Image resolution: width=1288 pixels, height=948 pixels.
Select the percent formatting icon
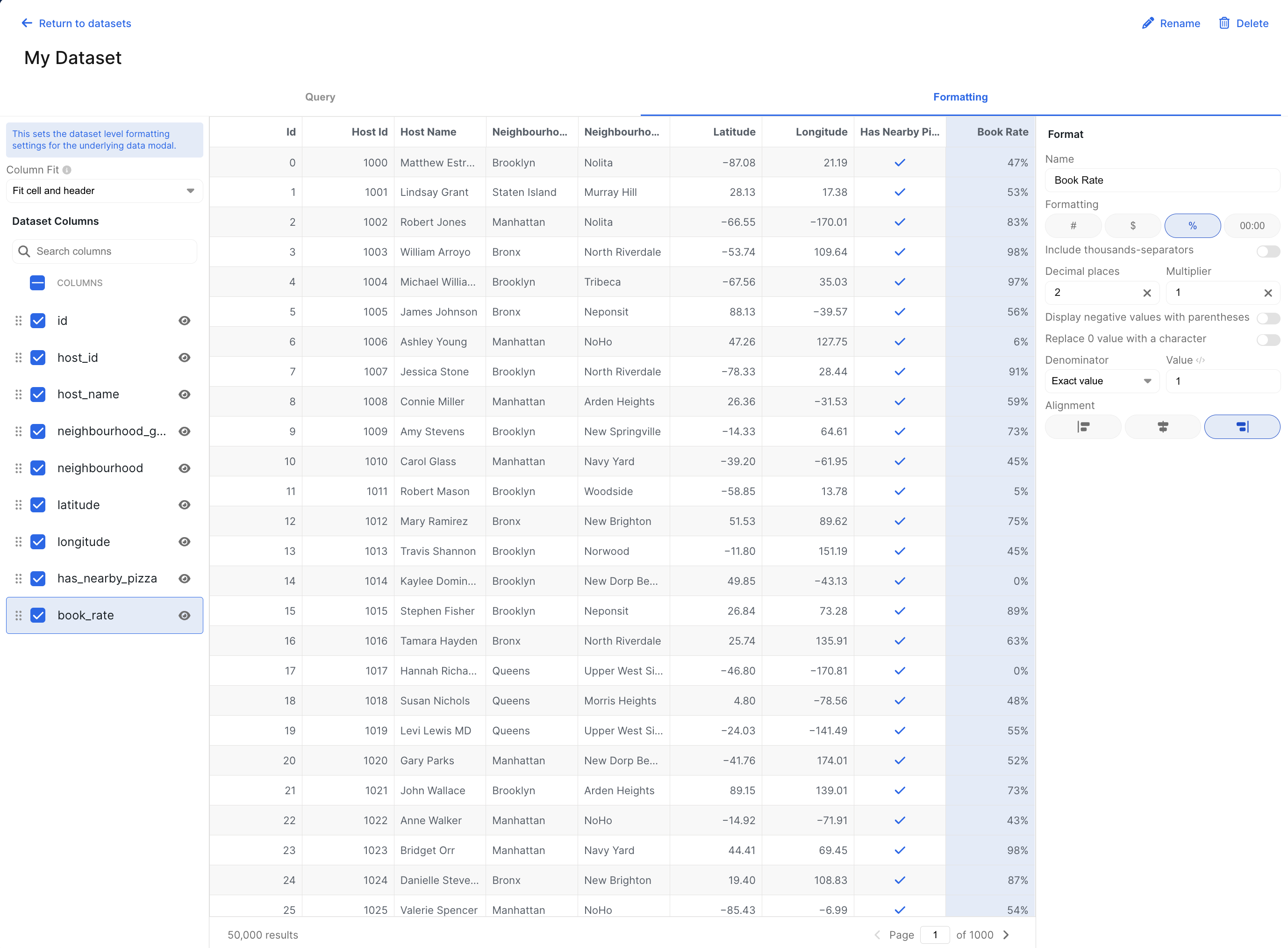pyautogui.click(x=1192, y=225)
